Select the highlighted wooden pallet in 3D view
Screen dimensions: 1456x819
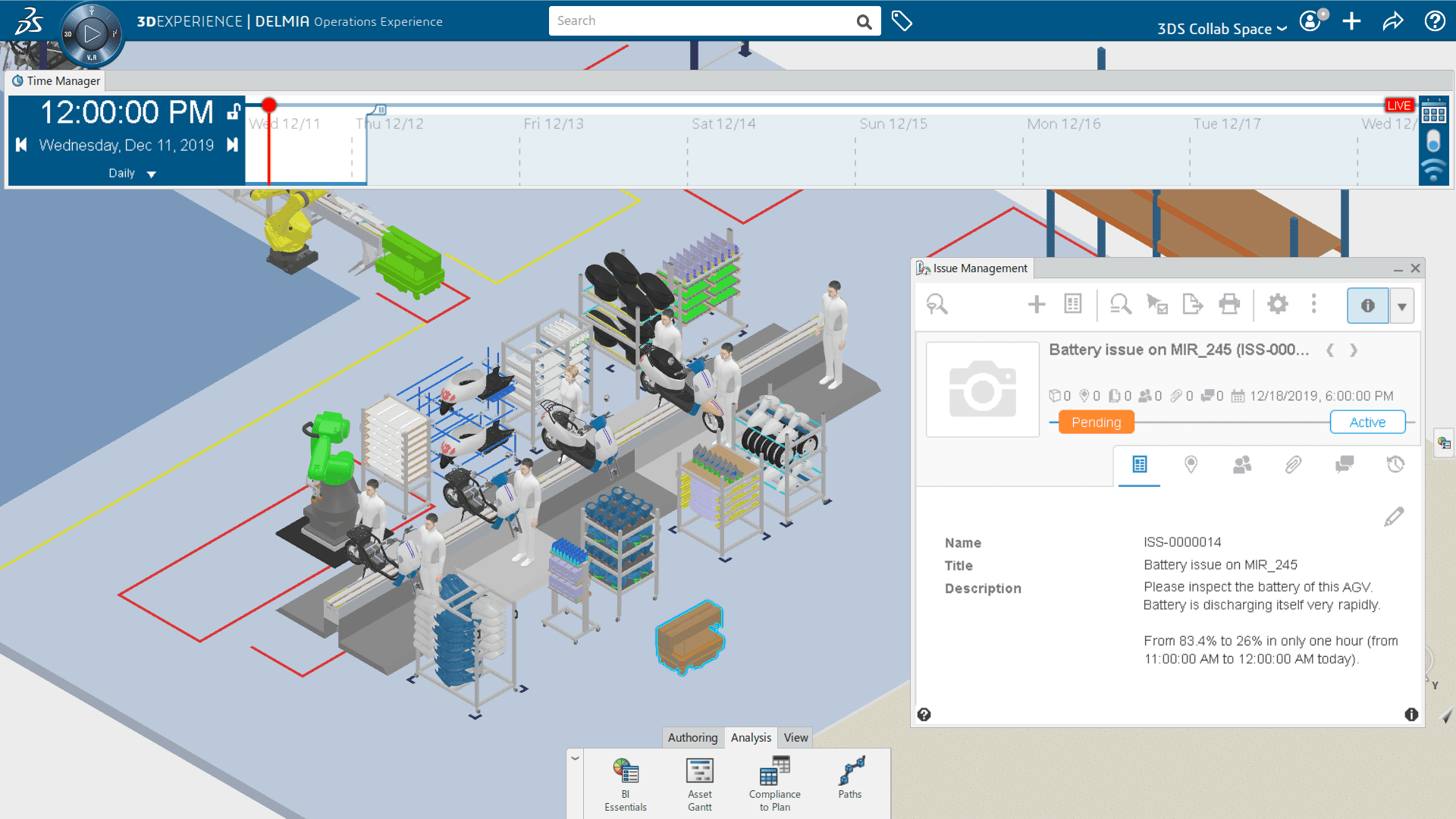[689, 637]
